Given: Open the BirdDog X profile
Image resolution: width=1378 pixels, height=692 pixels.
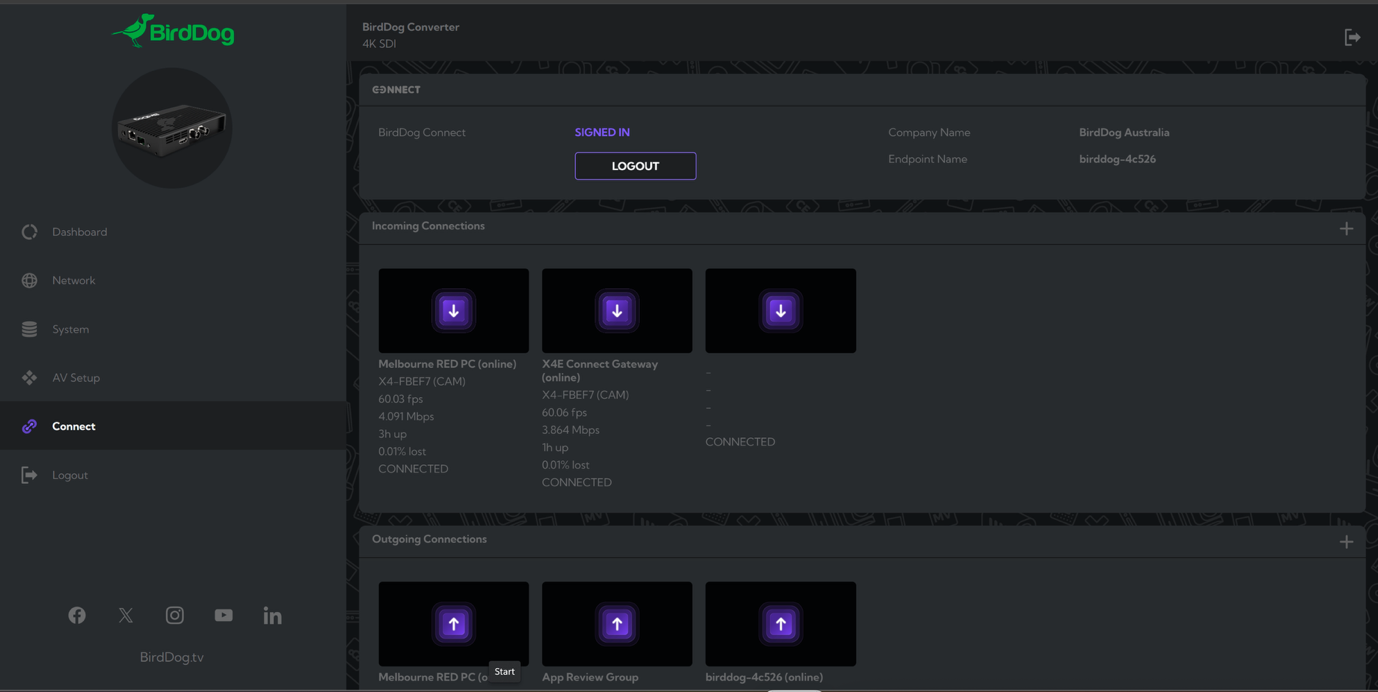Looking at the screenshot, I should [x=126, y=615].
